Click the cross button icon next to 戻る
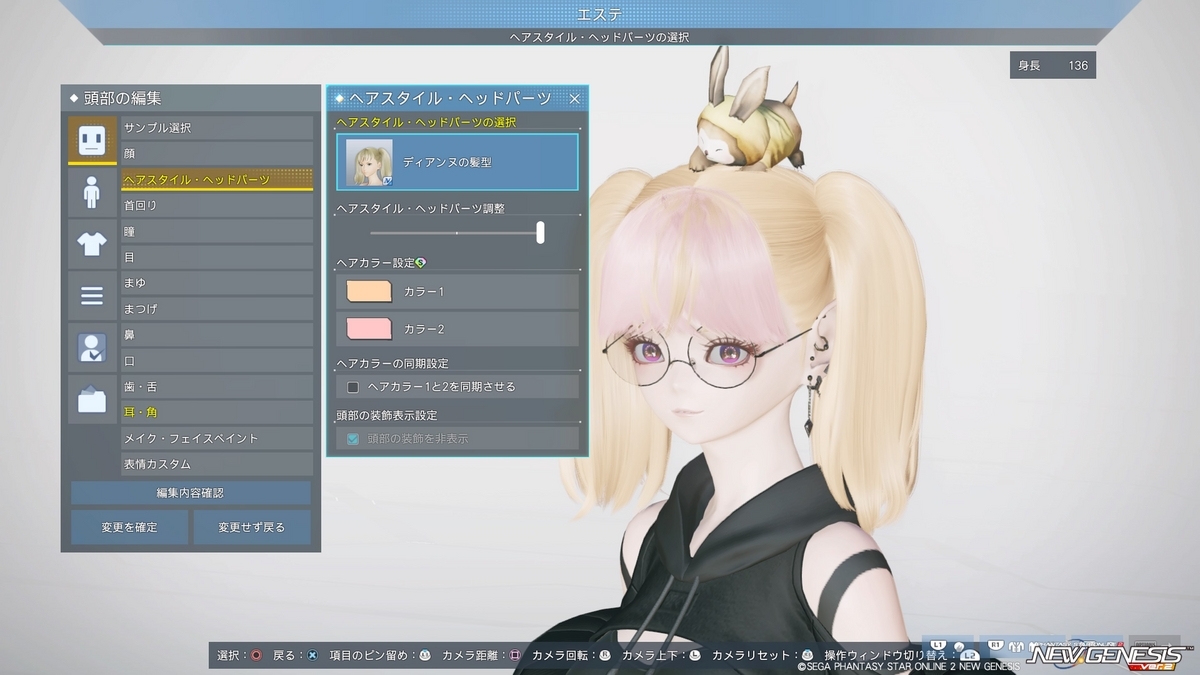The image size is (1200, 675). pos(312,655)
